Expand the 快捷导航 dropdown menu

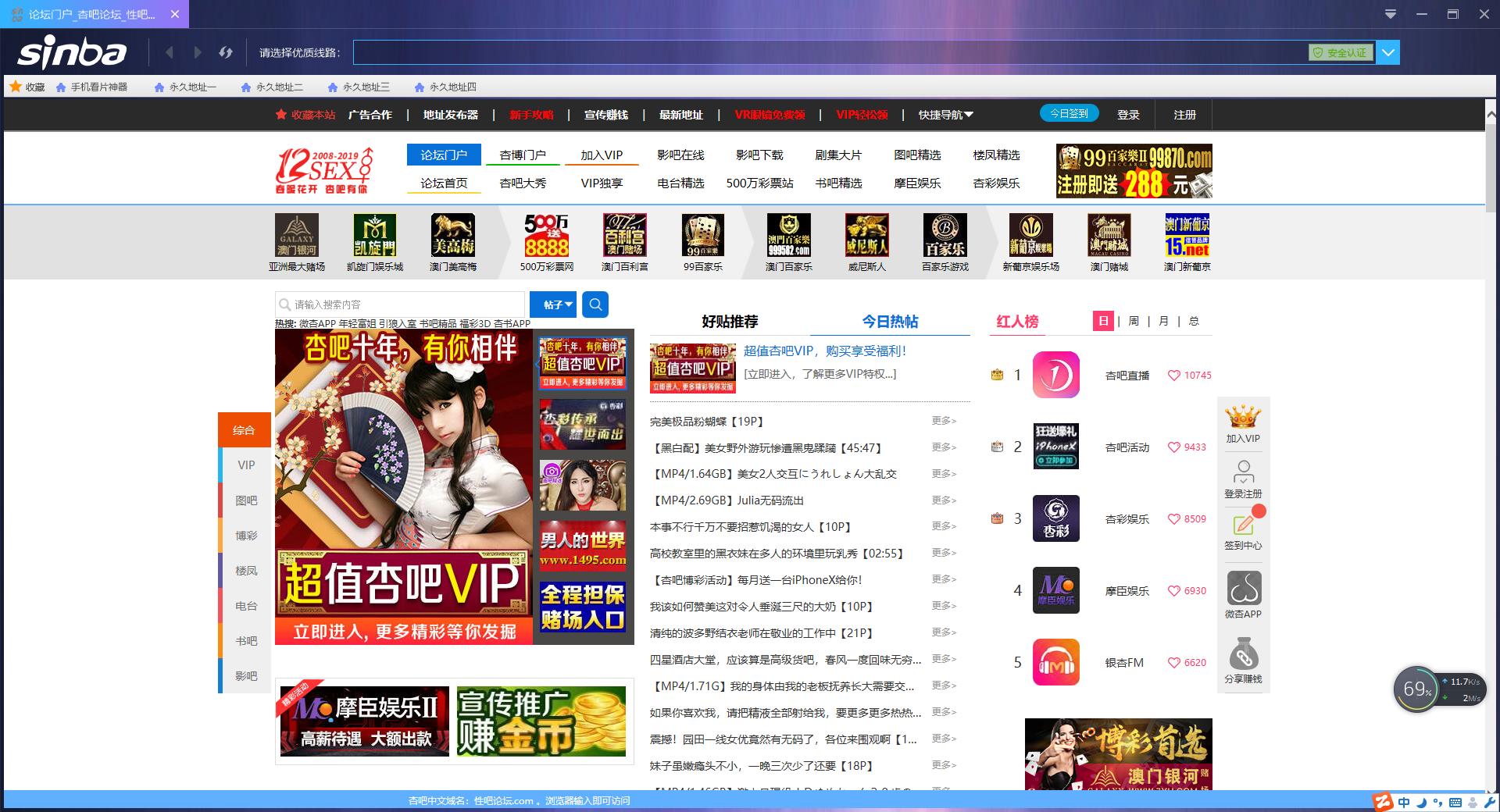946,115
